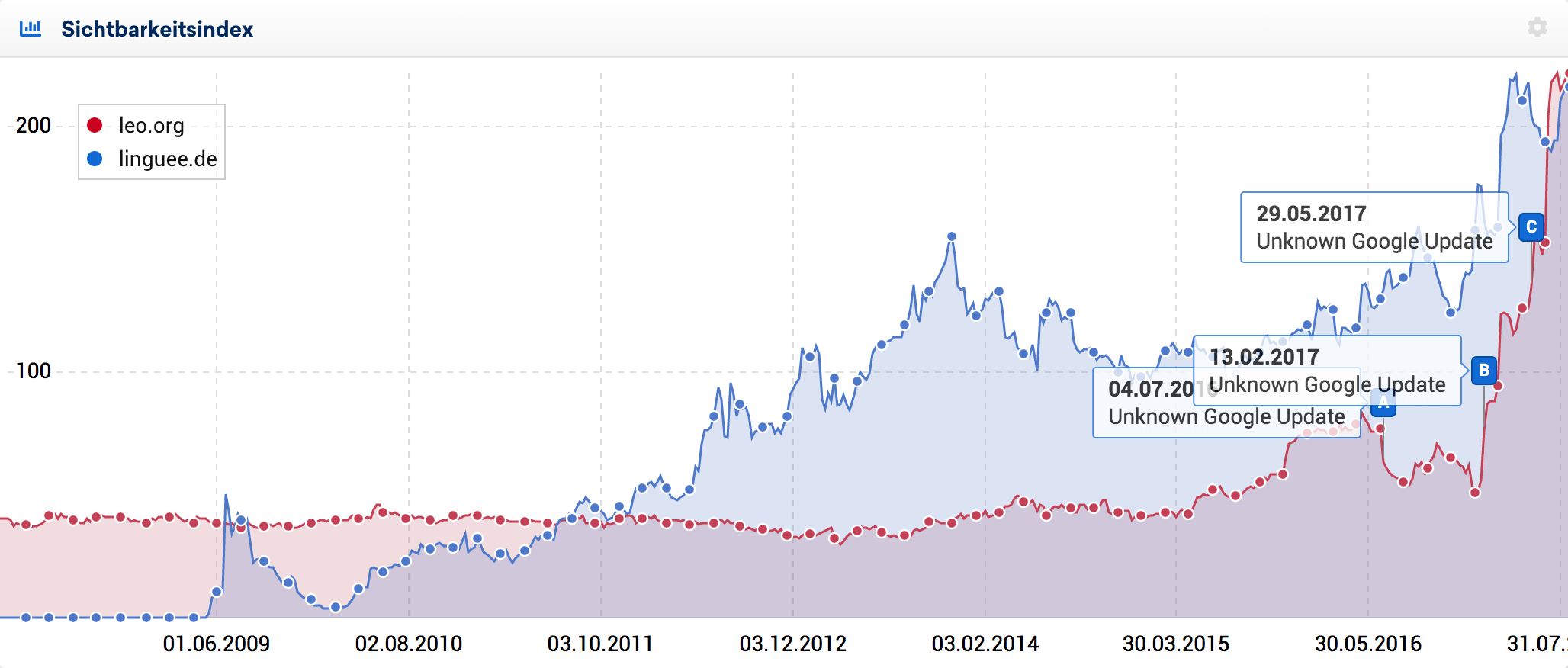The height and width of the screenshot is (668, 1568).
Task: Toggle linguee.de series in the legend
Action: [152, 159]
